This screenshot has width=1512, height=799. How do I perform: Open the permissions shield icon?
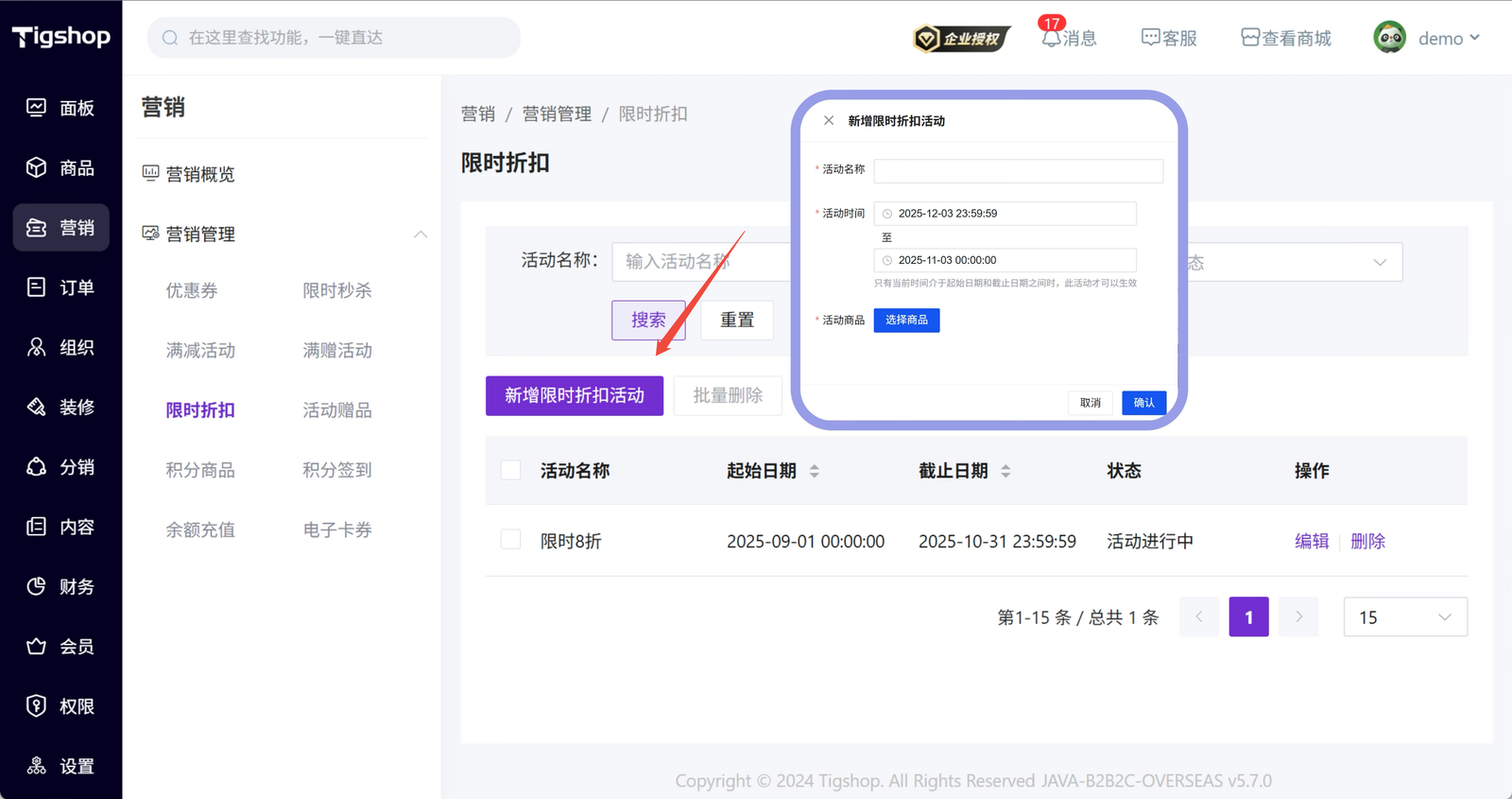pyautogui.click(x=36, y=706)
